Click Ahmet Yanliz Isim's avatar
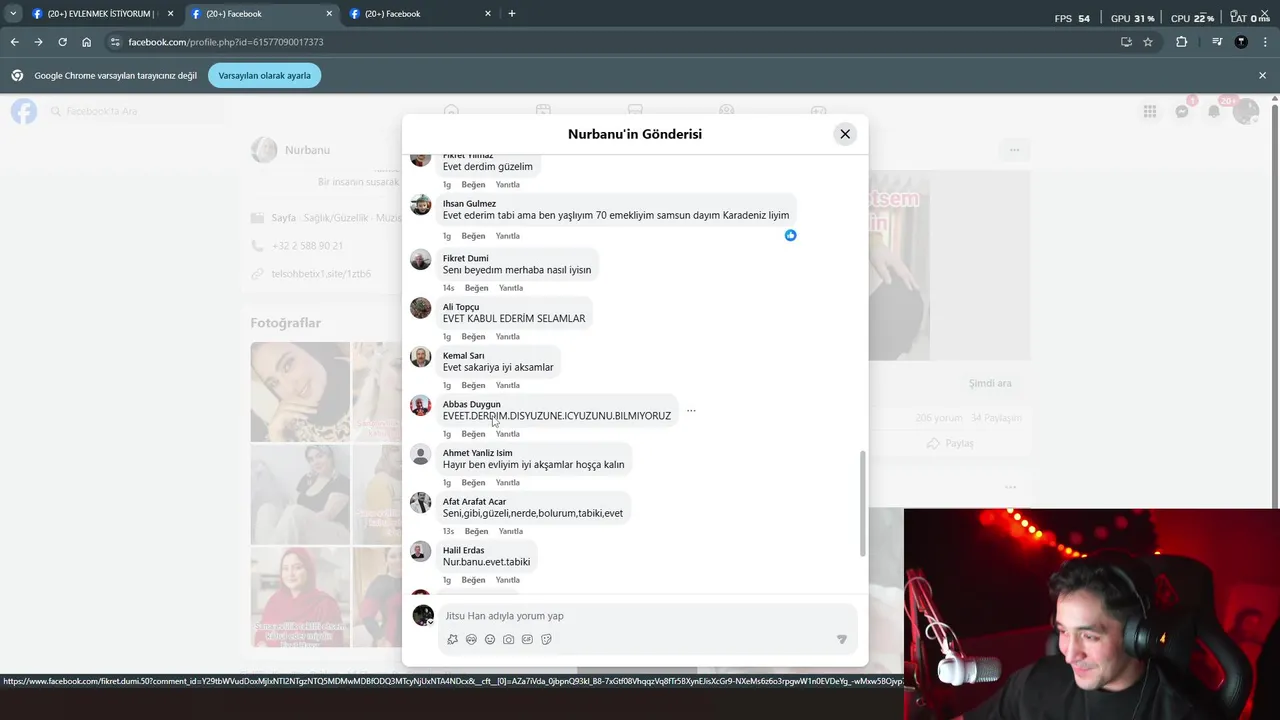Image resolution: width=1280 pixels, height=720 pixels. coord(421,454)
